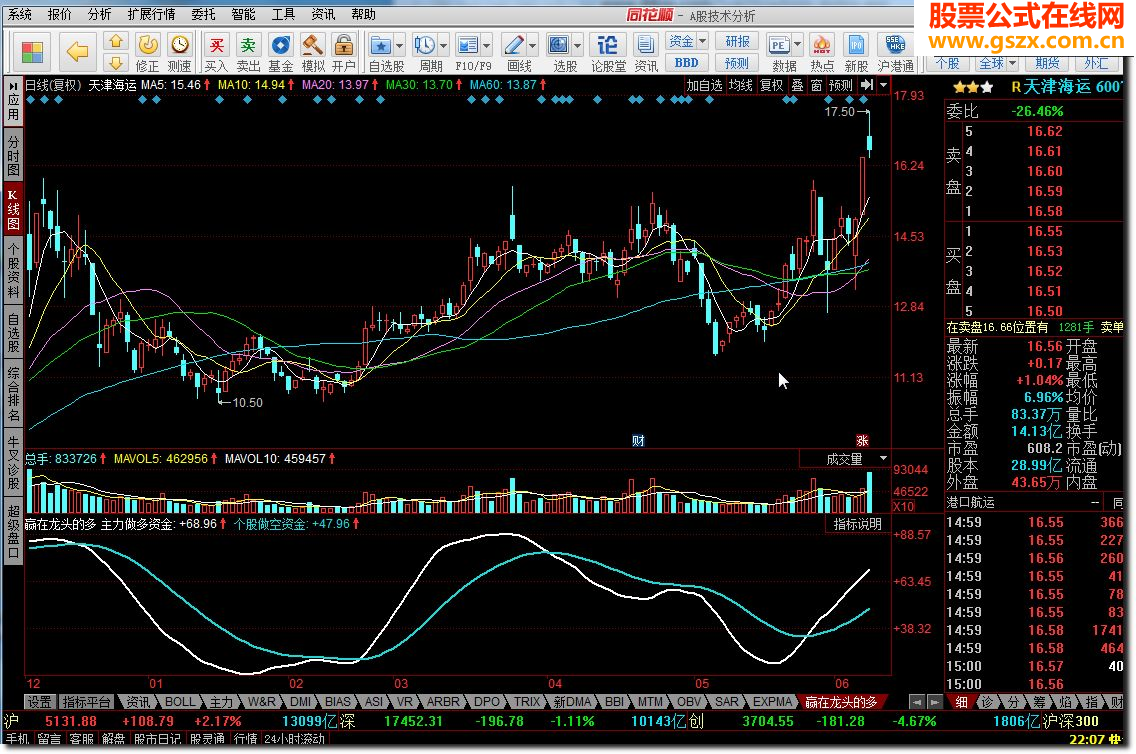The height and width of the screenshot is (754, 1136).
Task: Click the 研报 research report button
Action: coord(737,41)
